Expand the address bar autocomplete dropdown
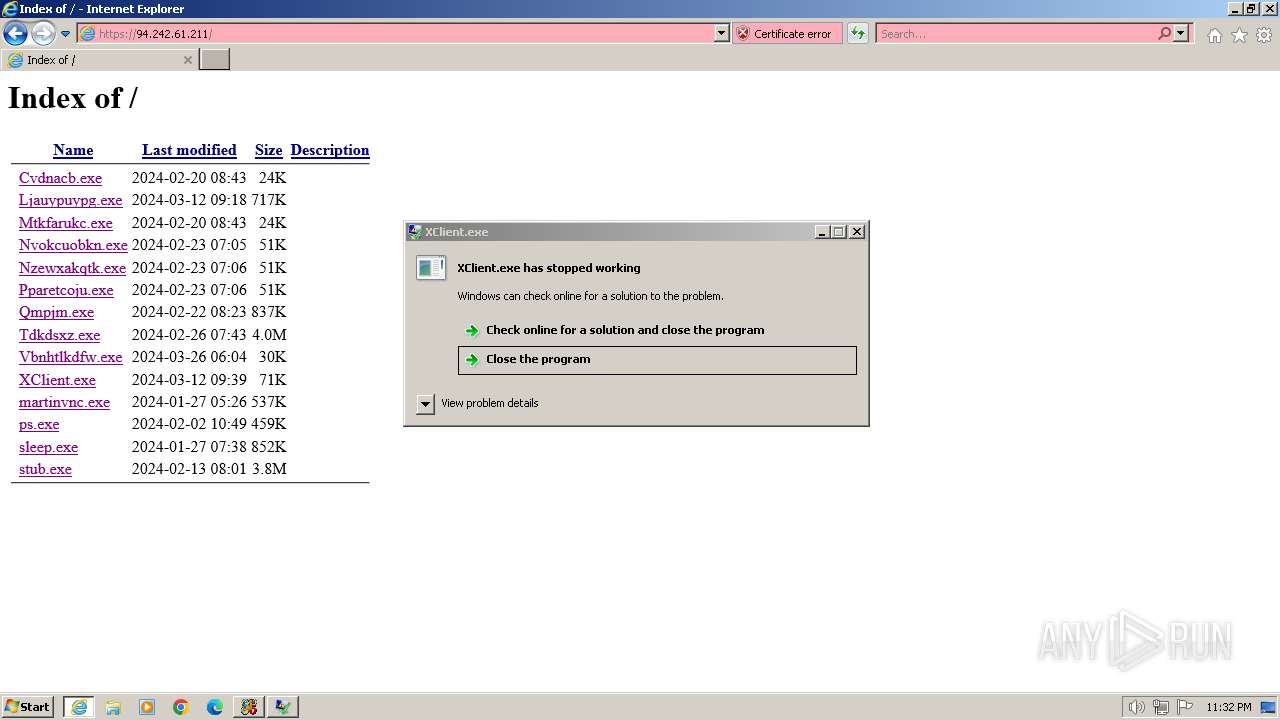This screenshot has height=720, width=1280. pyautogui.click(x=722, y=33)
